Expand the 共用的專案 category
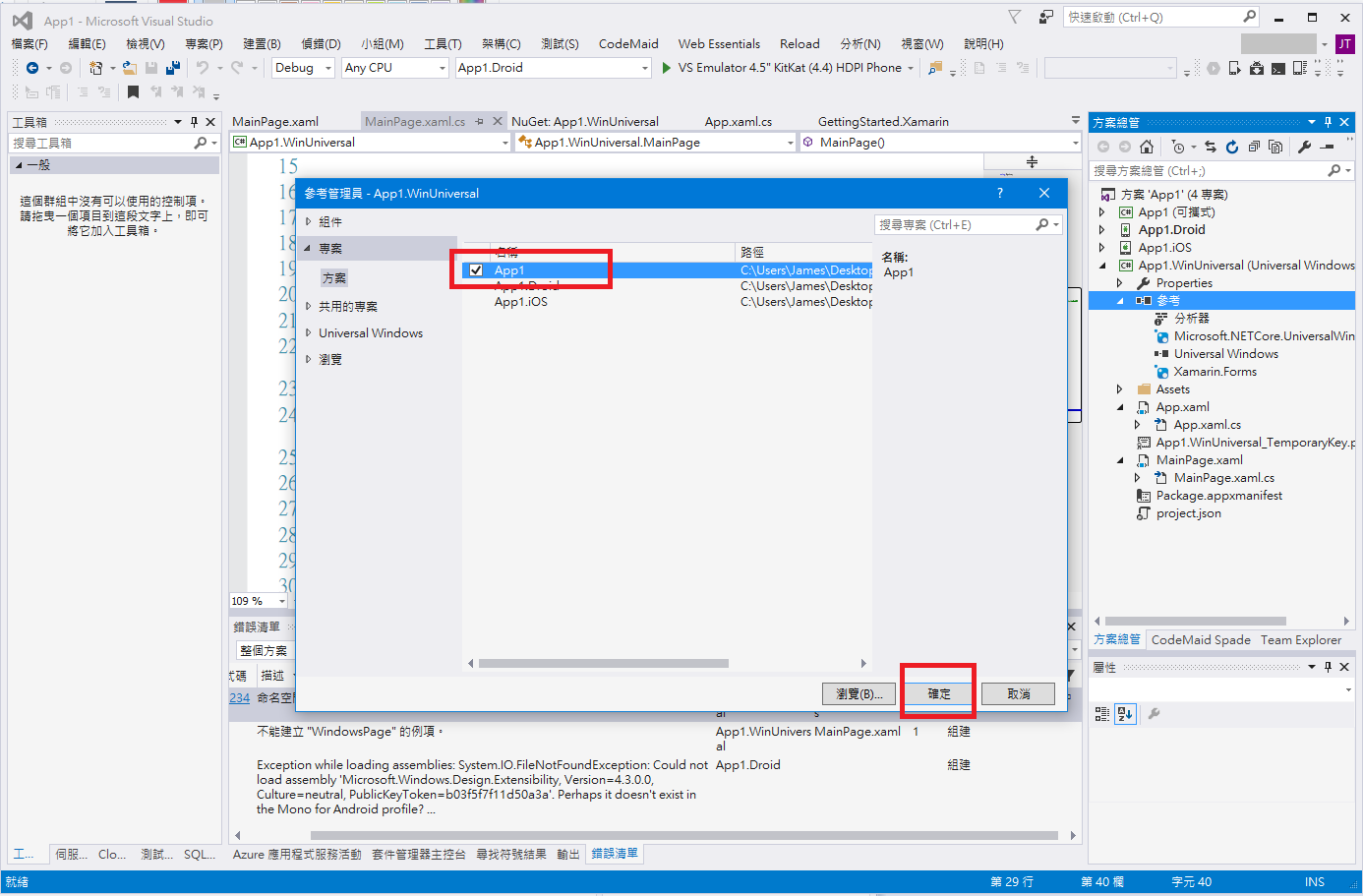This screenshot has height=896, width=1363. click(308, 306)
